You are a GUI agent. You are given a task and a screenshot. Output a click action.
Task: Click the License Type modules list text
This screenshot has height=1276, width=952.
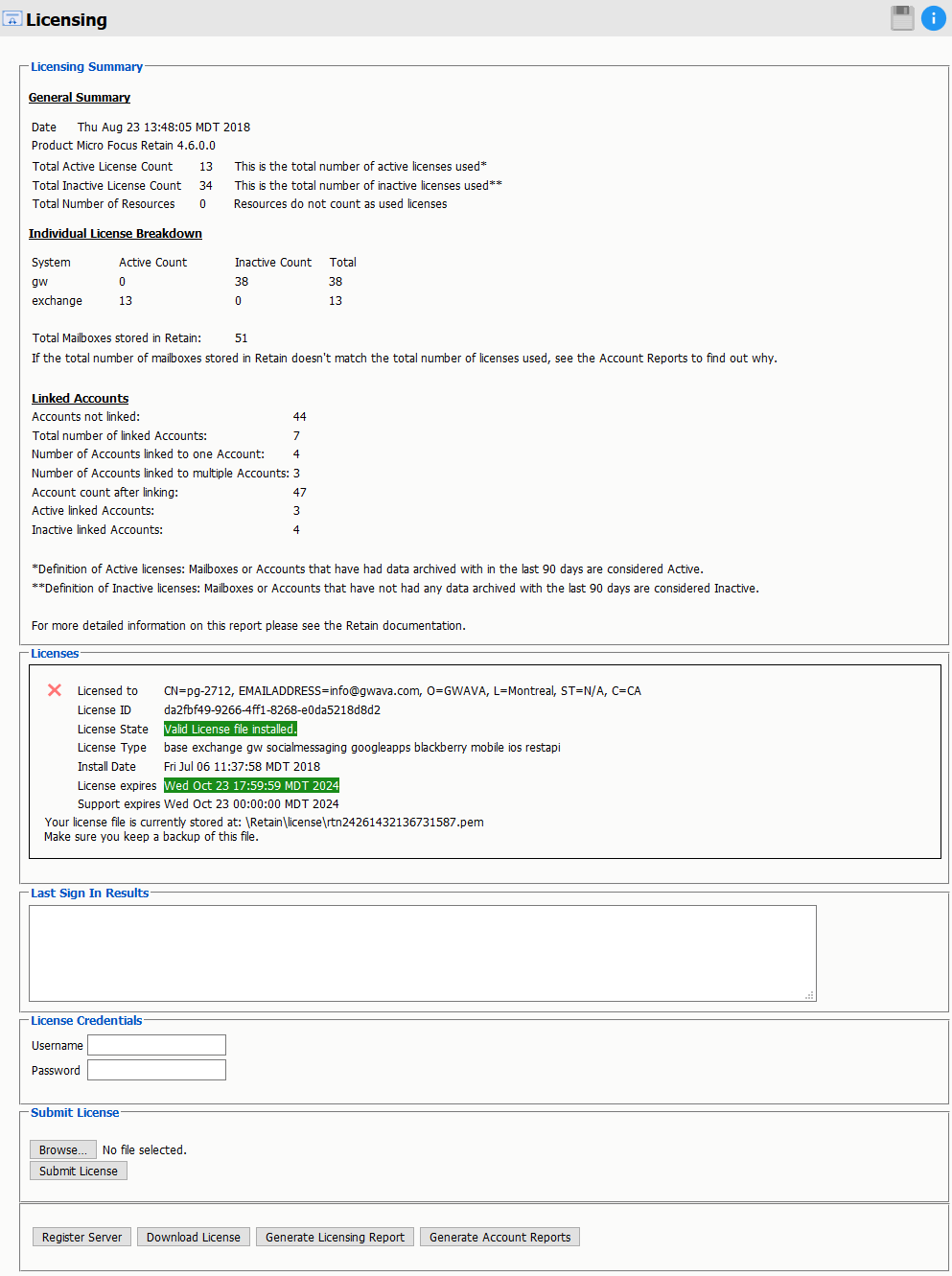pyautogui.click(x=362, y=748)
